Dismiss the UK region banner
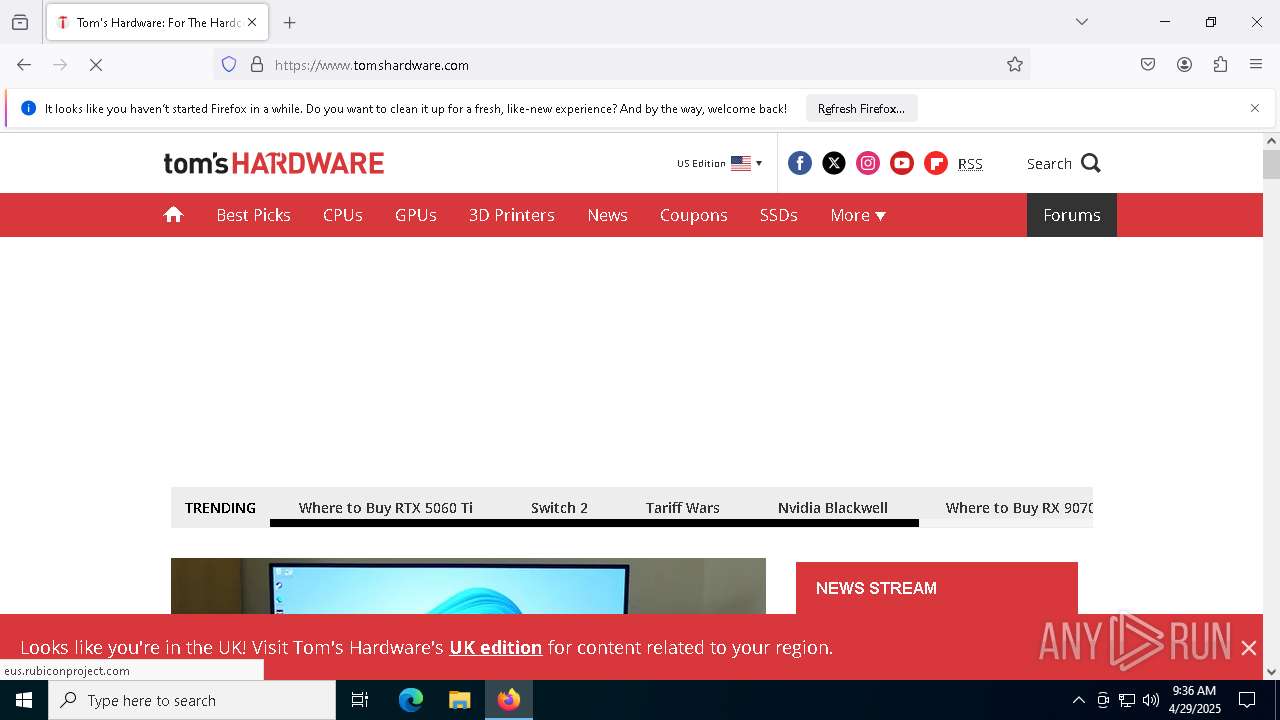This screenshot has width=1280, height=720. [x=1249, y=648]
